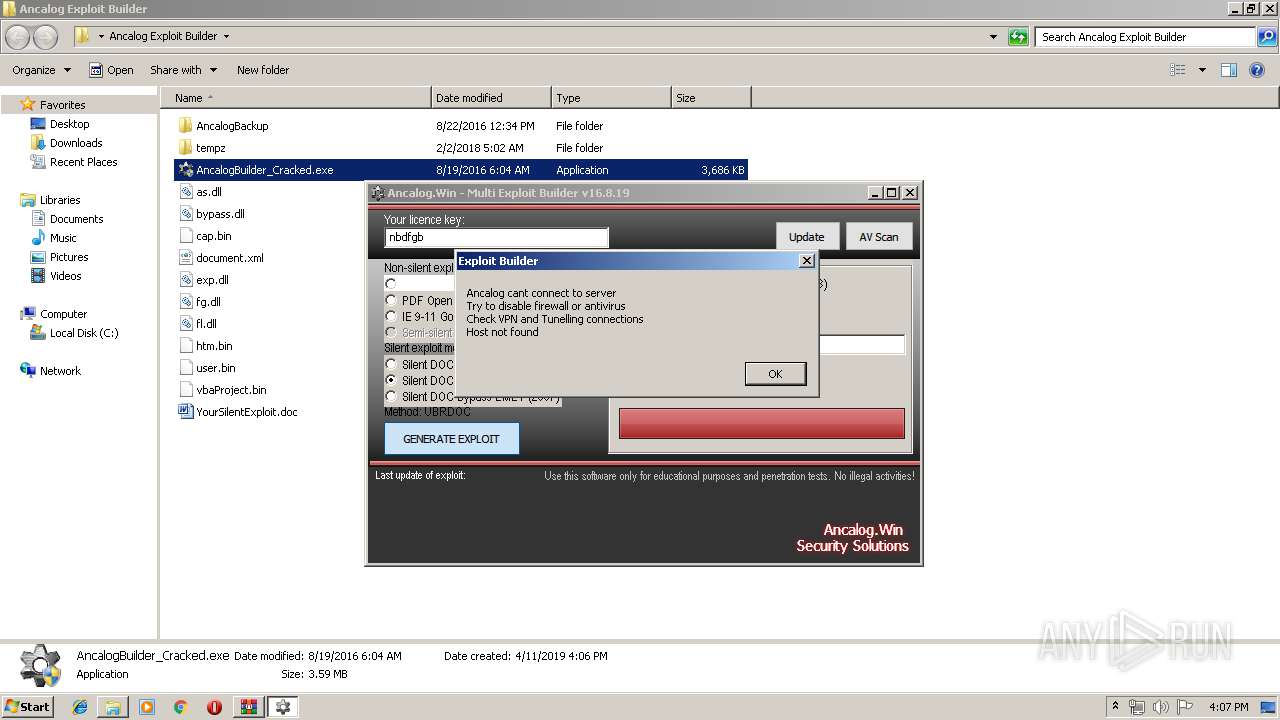The image size is (1280, 720).
Task: Sort files by Size column
Action: tap(711, 98)
